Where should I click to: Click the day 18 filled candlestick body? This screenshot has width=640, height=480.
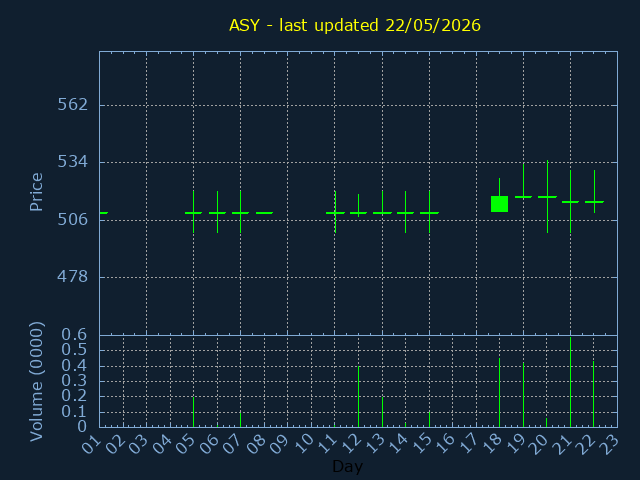[499, 204]
